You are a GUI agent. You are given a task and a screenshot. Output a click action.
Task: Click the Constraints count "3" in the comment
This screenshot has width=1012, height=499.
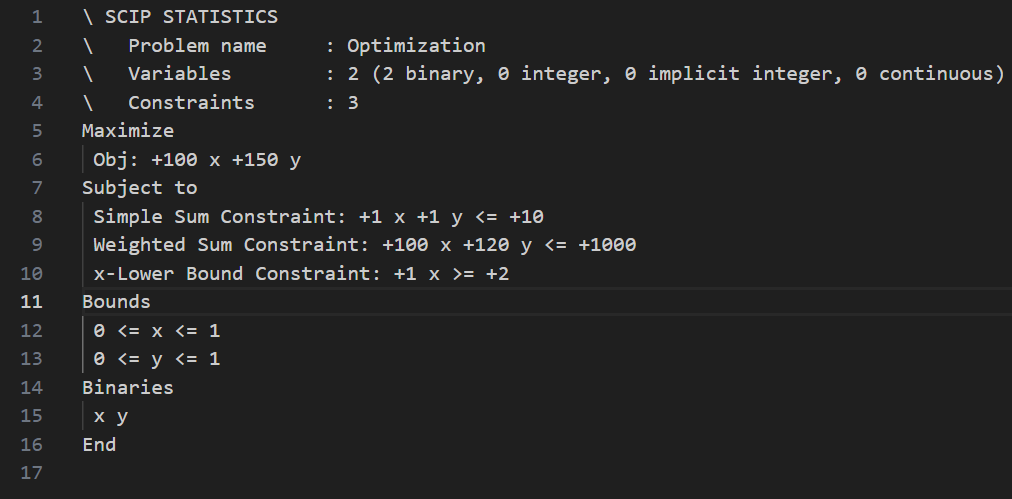(353, 103)
